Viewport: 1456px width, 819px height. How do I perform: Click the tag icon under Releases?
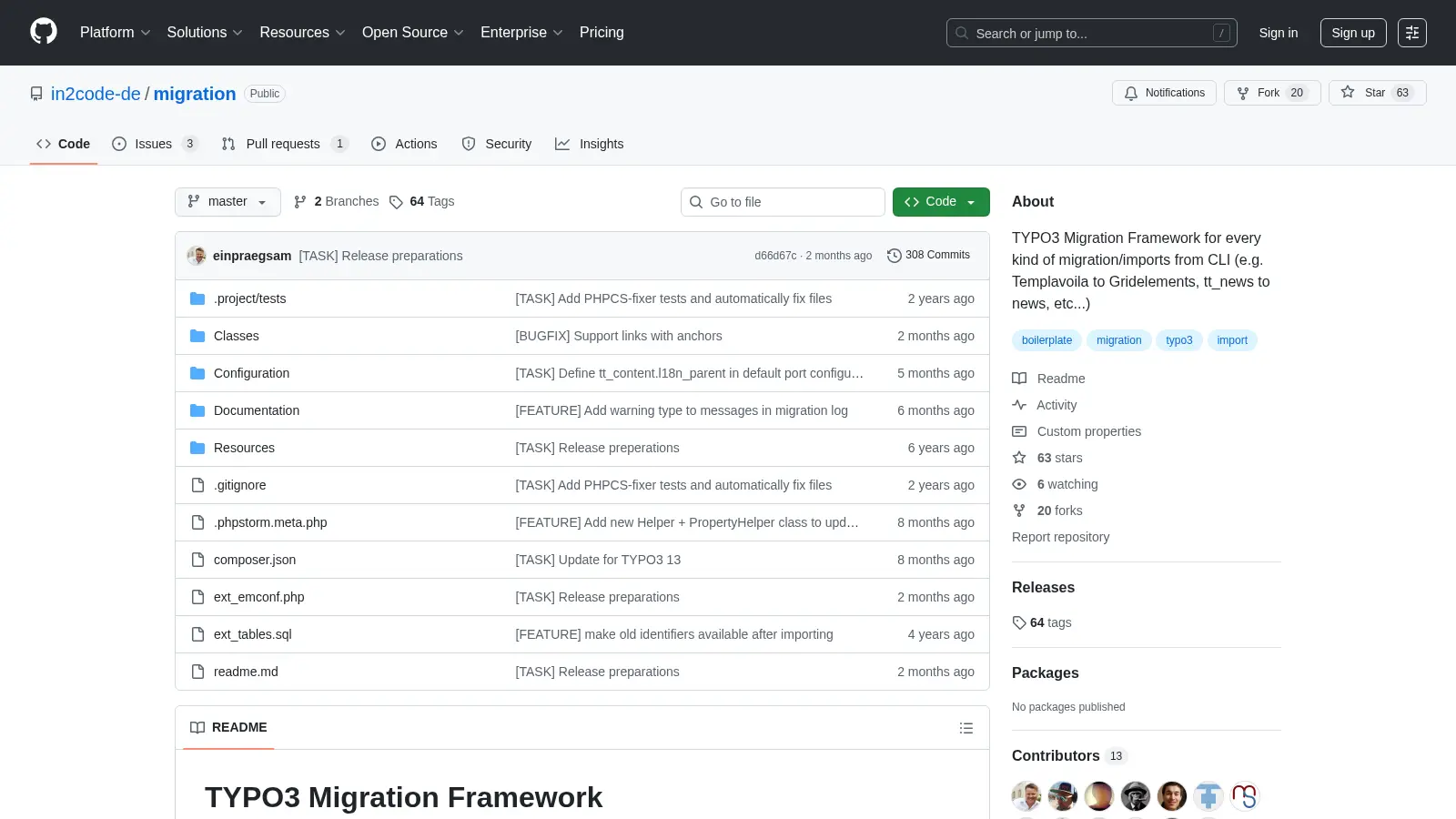[x=1019, y=622]
